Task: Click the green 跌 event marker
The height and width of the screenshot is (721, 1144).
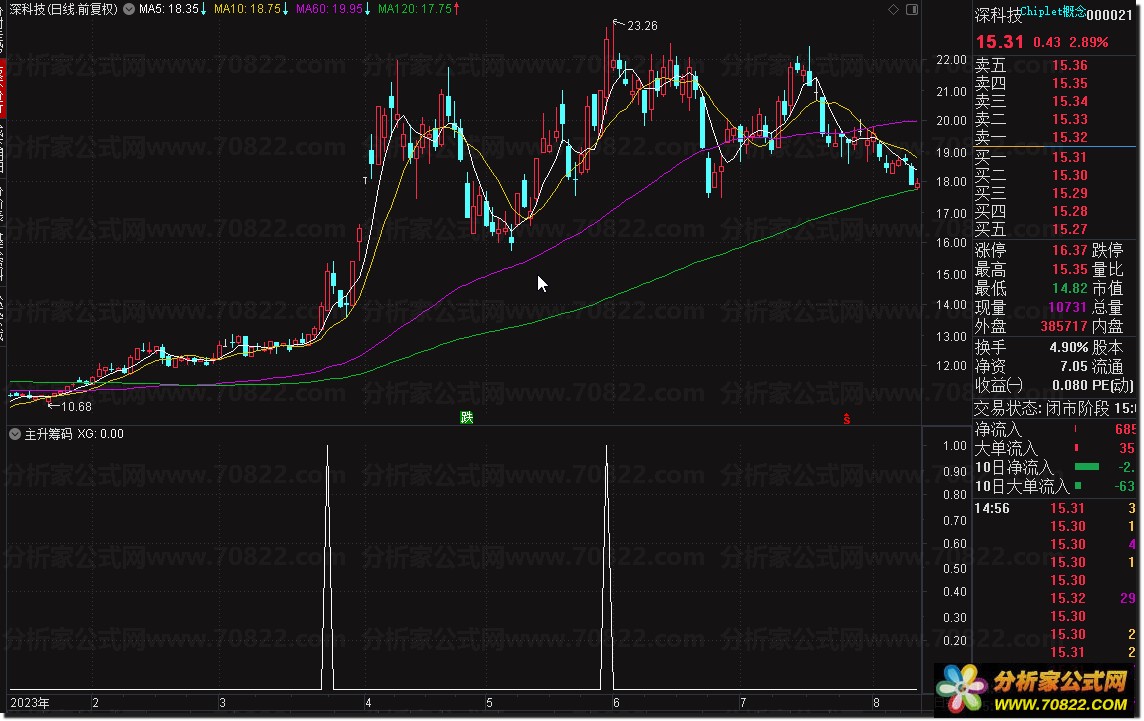Action: point(466,417)
